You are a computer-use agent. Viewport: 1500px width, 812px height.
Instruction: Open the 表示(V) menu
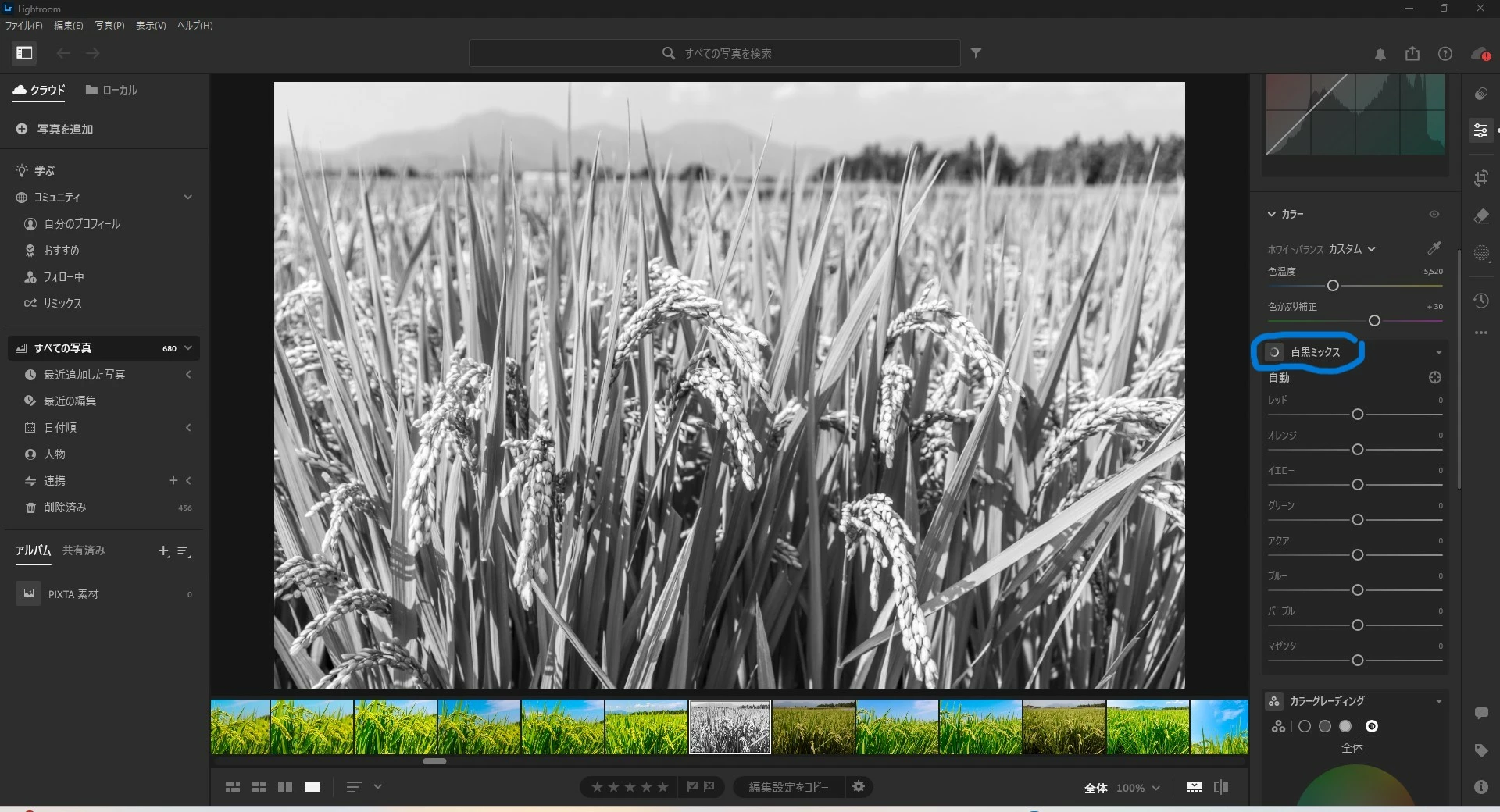click(151, 25)
